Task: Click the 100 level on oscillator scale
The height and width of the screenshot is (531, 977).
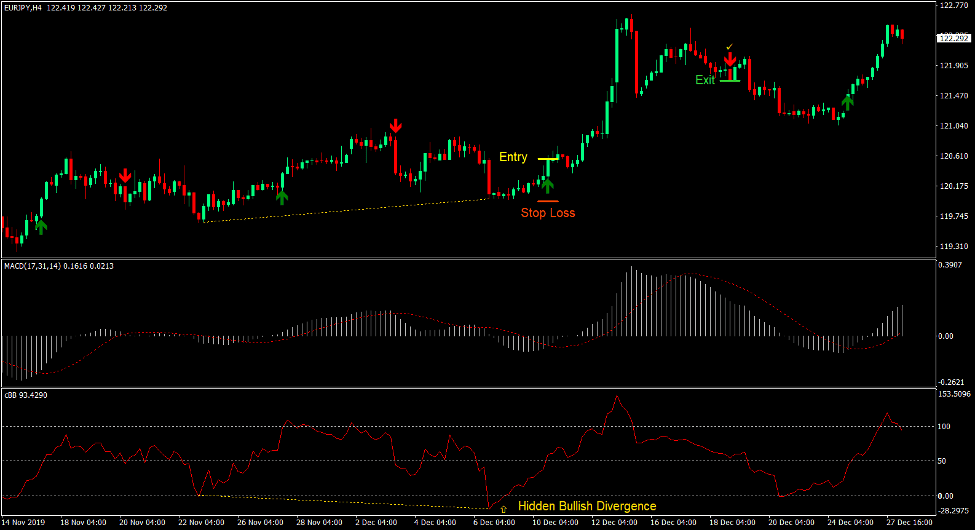Action: [946, 426]
